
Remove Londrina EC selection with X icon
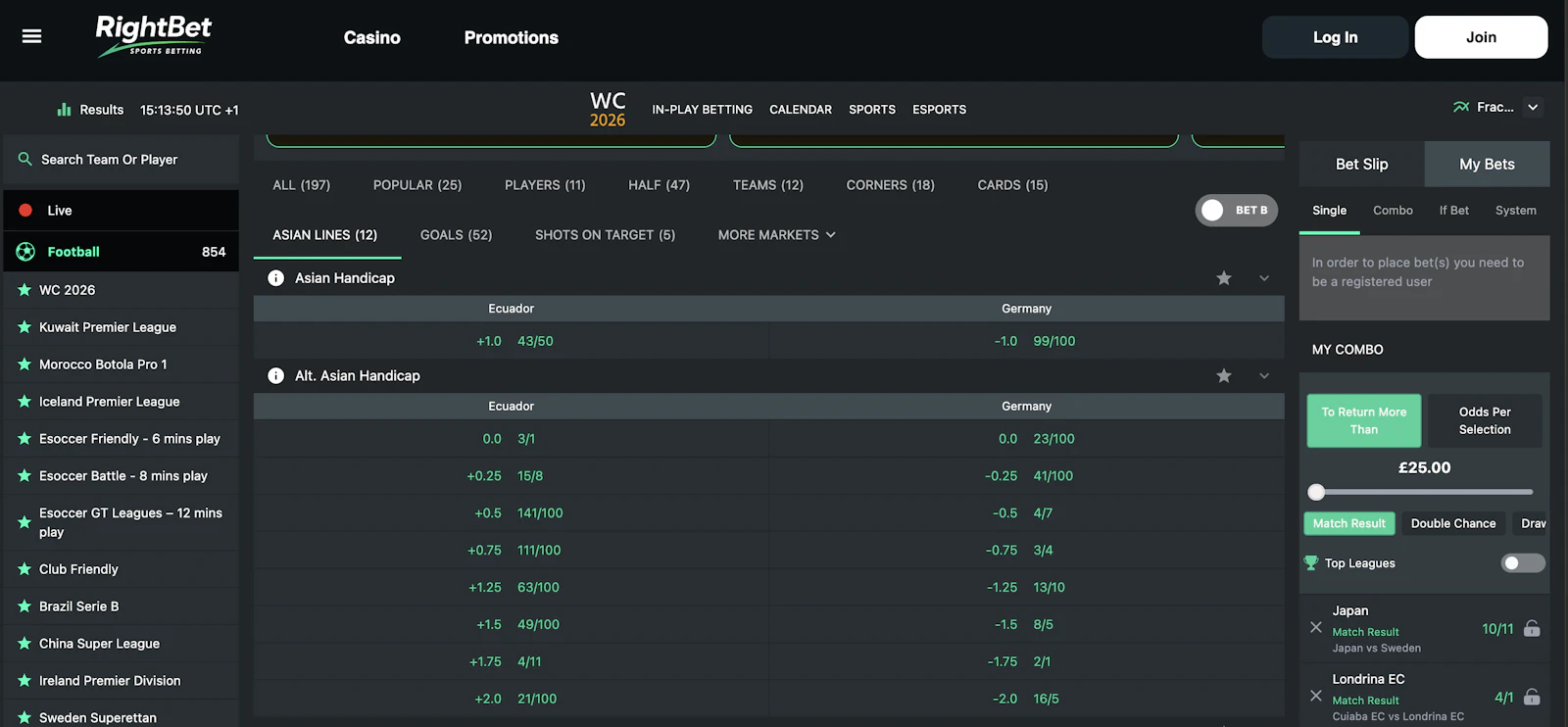coord(1316,696)
